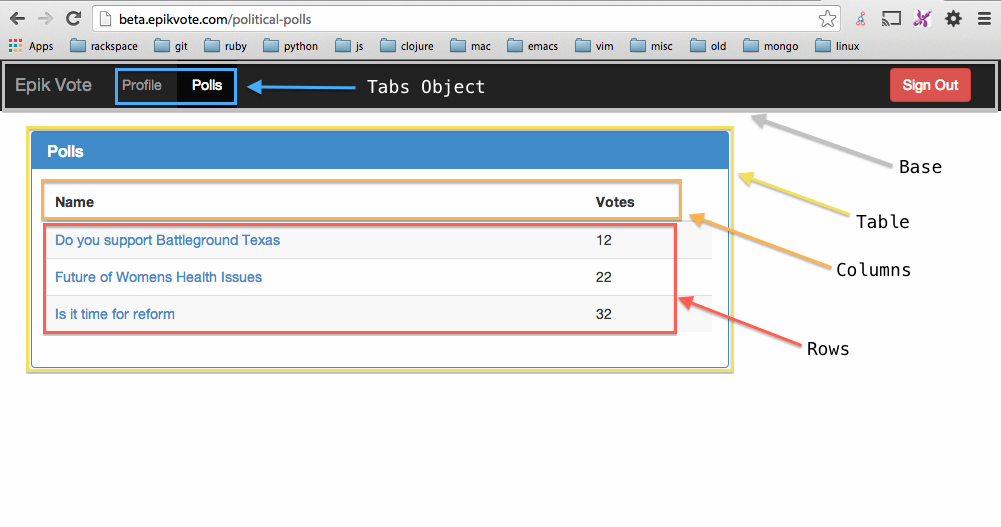Open the mongo bookmarks folder
This screenshot has width=1001, height=527.
click(771, 46)
